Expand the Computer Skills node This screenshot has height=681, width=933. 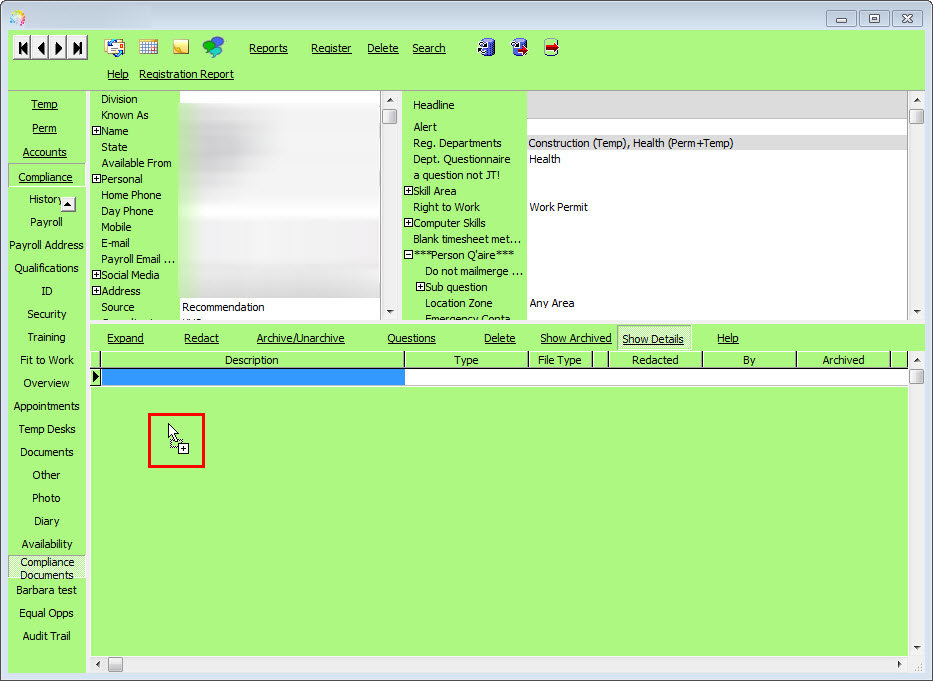pyautogui.click(x=408, y=223)
